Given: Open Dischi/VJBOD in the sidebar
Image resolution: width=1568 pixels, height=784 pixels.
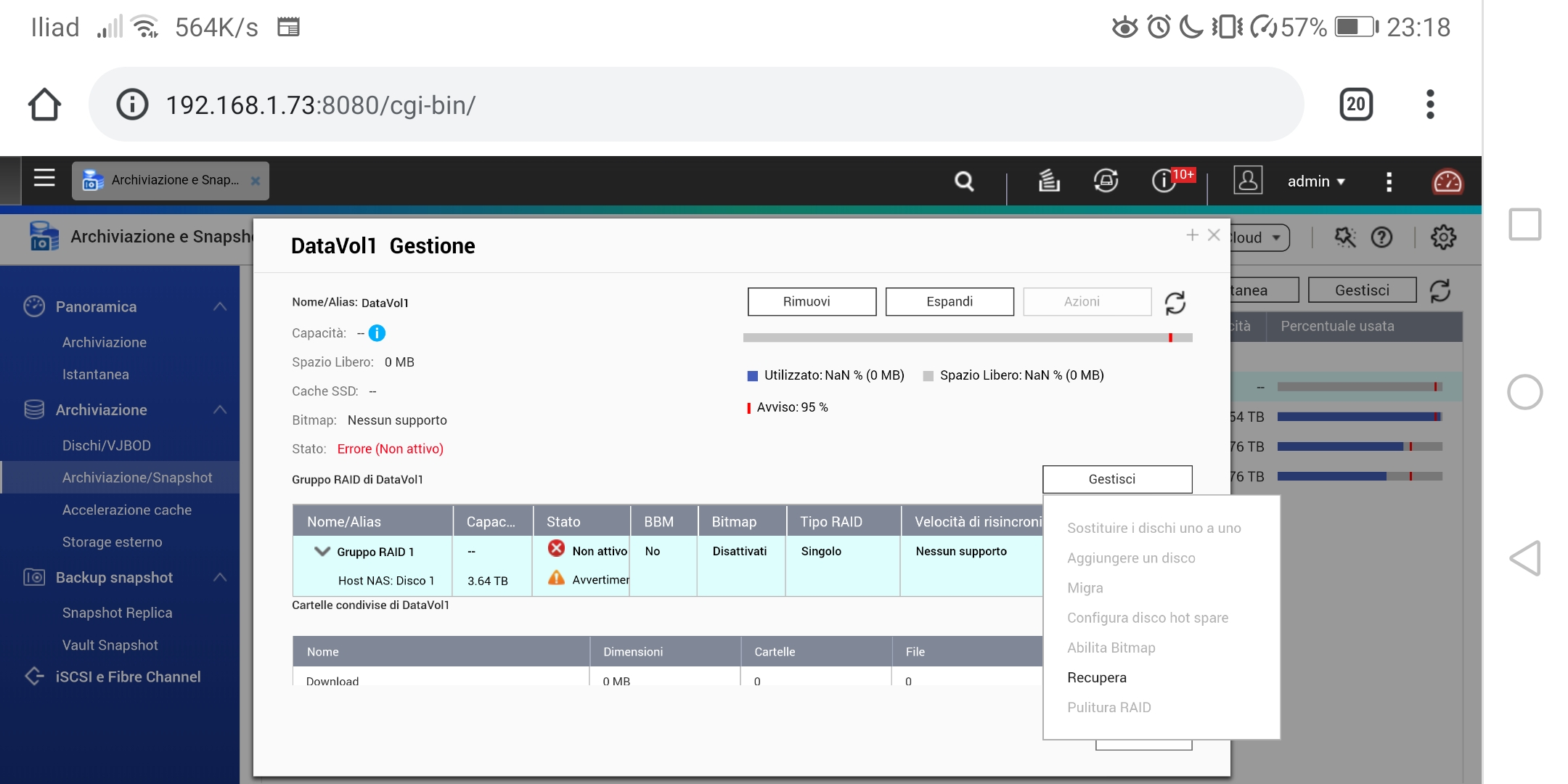Looking at the screenshot, I should 107,445.
